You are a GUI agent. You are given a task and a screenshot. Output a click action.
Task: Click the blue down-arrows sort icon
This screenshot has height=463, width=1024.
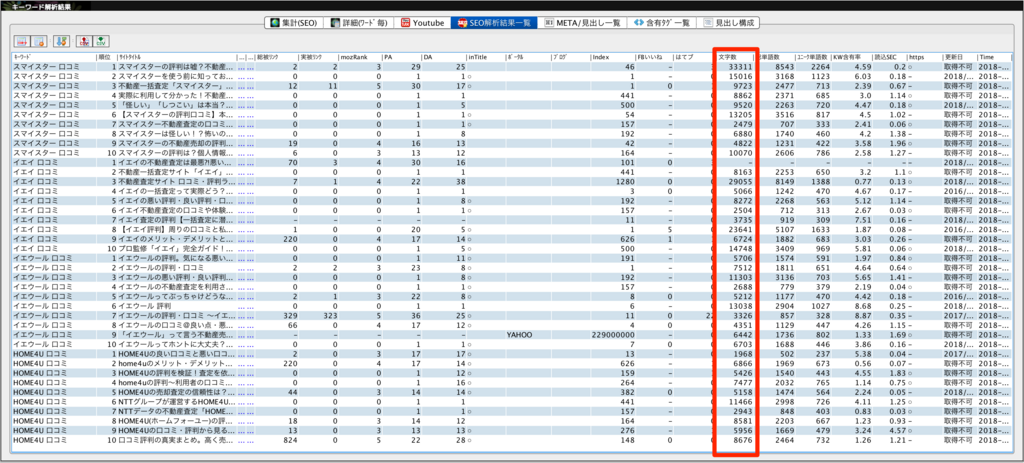61,42
